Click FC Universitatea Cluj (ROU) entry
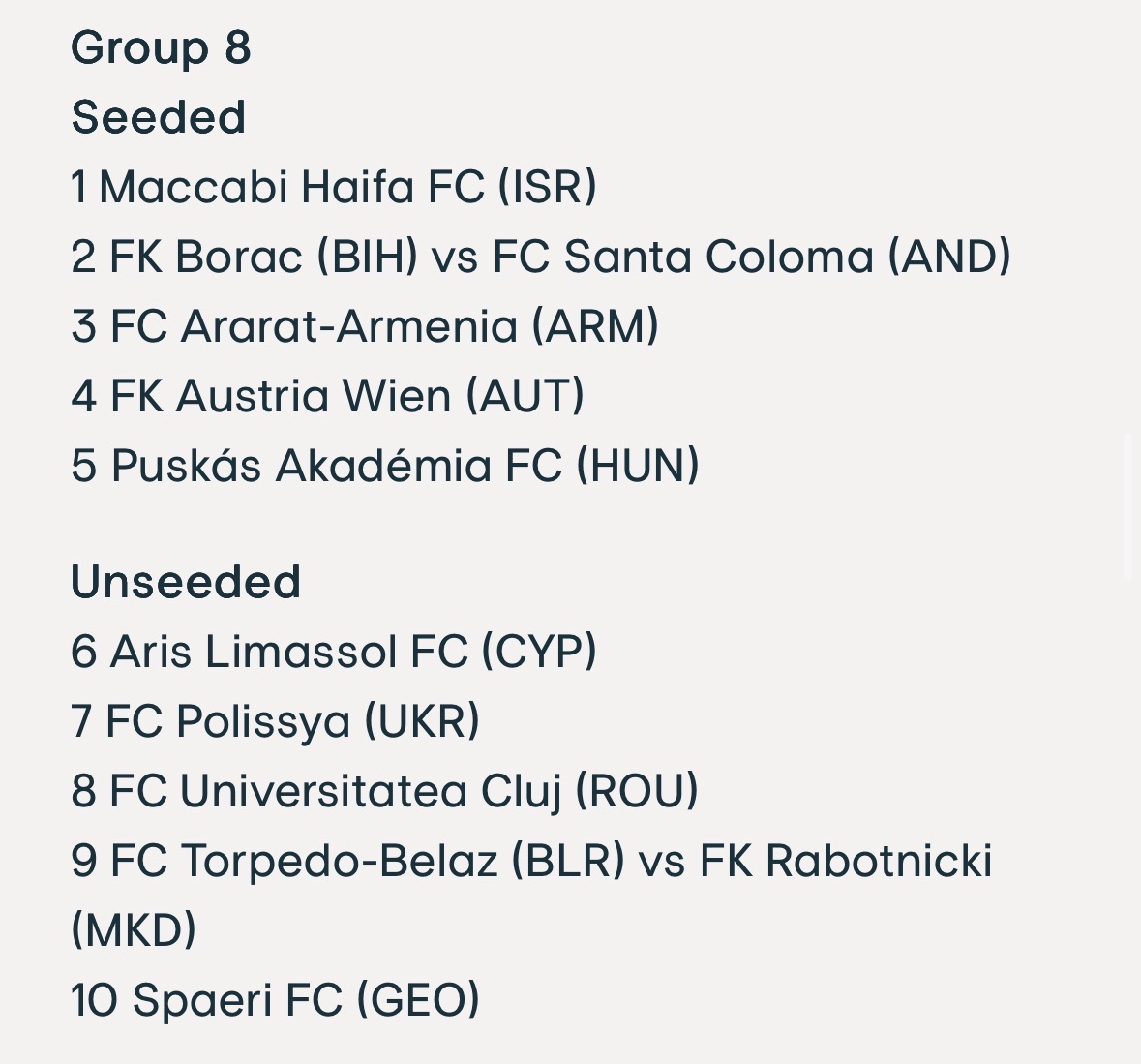Image resolution: width=1141 pixels, height=1064 pixels. (x=385, y=790)
